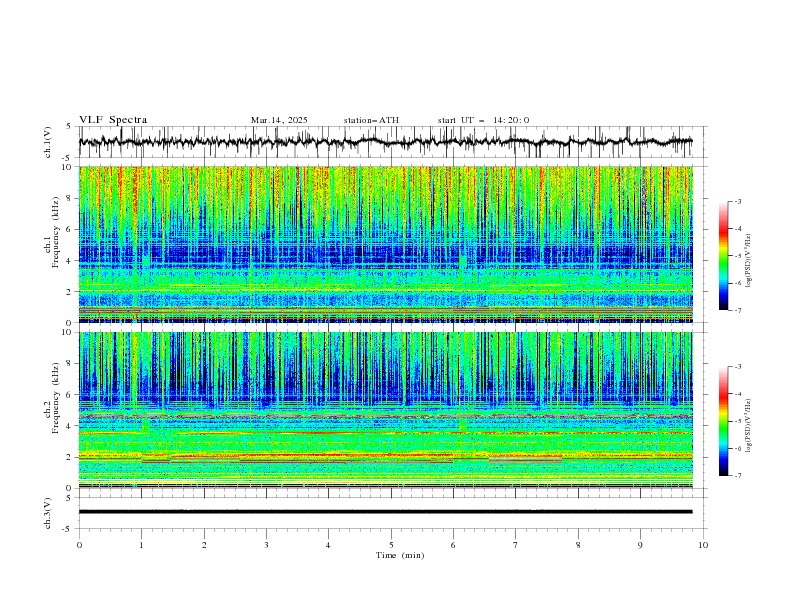Click time axis tick label "7"
The height and width of the screenshot is (612, 792).
(516, 545)
